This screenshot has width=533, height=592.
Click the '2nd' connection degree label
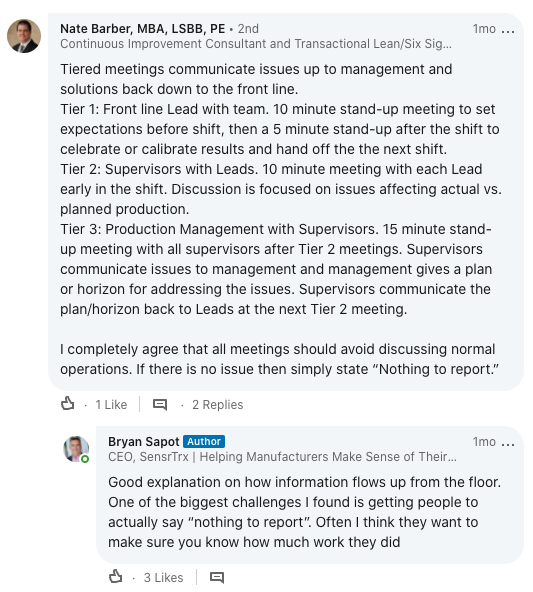(x=248, y=29)
